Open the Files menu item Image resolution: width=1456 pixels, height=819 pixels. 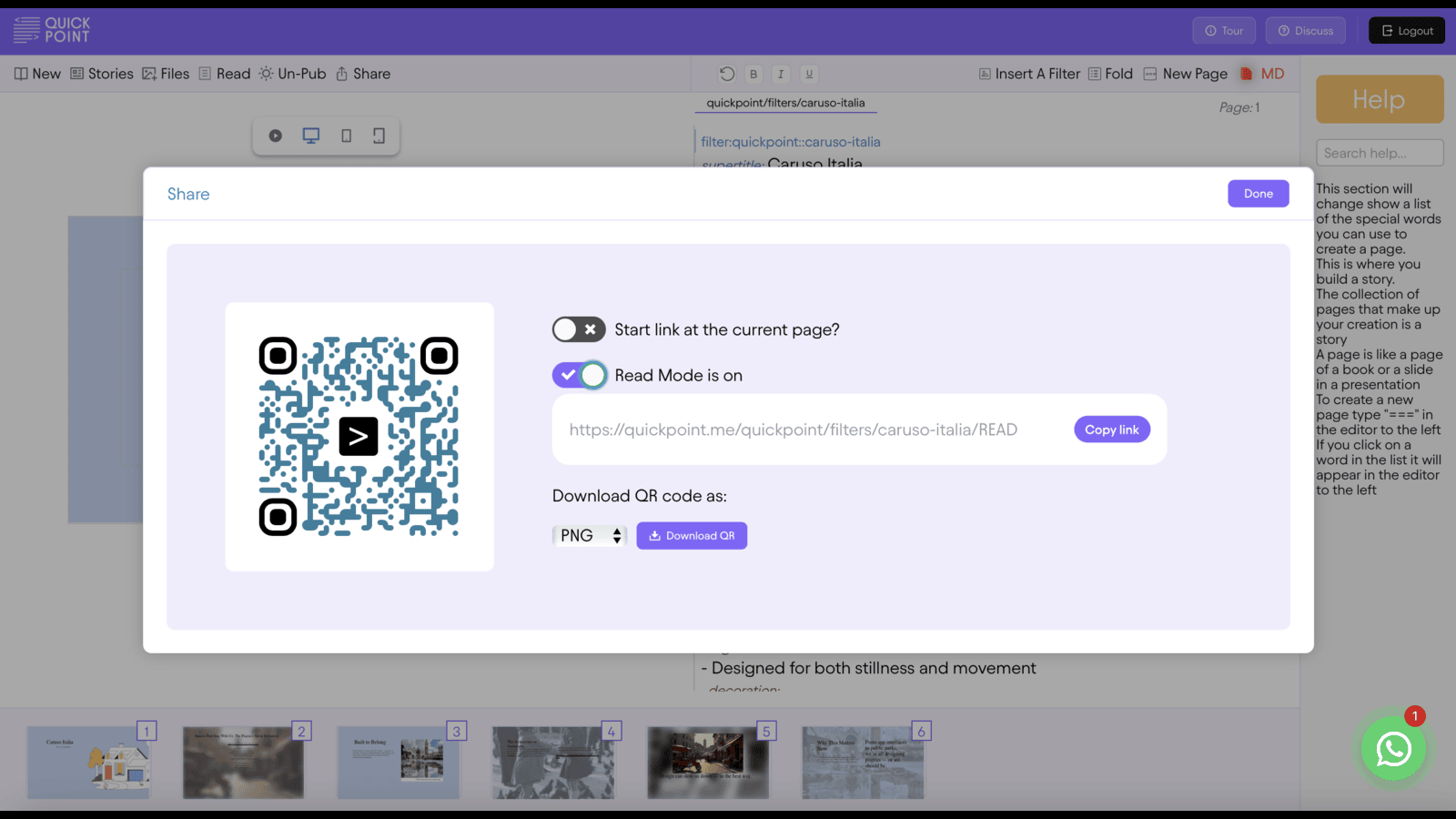(166, 74)
